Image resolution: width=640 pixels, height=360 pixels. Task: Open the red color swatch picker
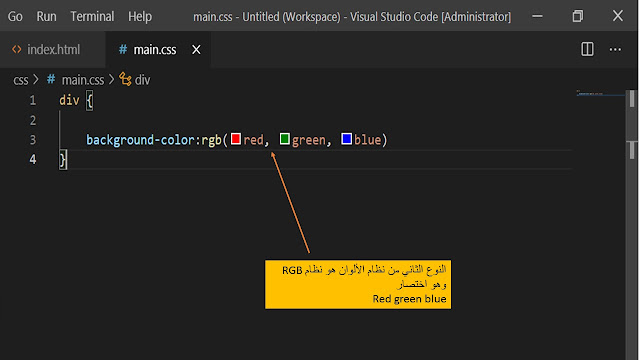click(236, 139)
